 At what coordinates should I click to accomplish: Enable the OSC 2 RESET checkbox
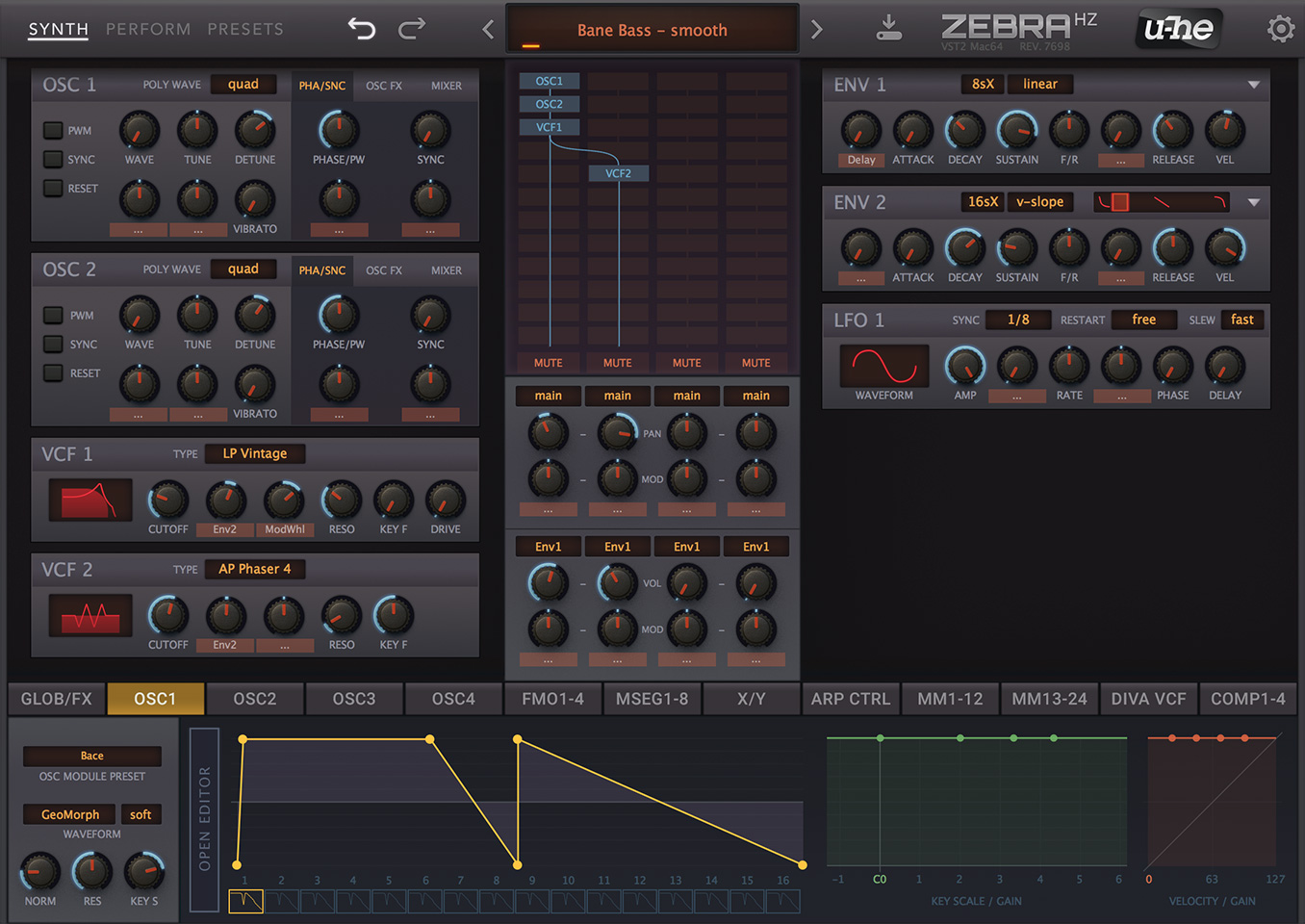tap(53, 372)
